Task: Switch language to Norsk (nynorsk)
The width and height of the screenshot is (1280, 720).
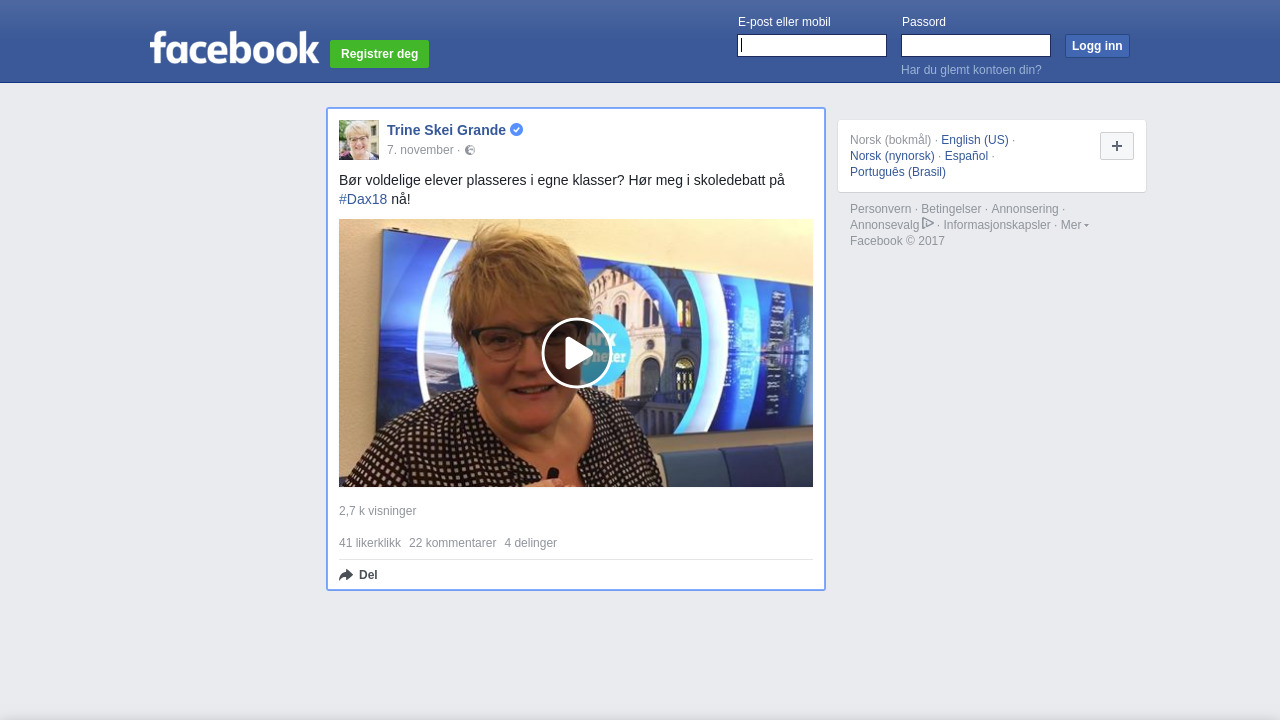Action: (x=892, y=156)
